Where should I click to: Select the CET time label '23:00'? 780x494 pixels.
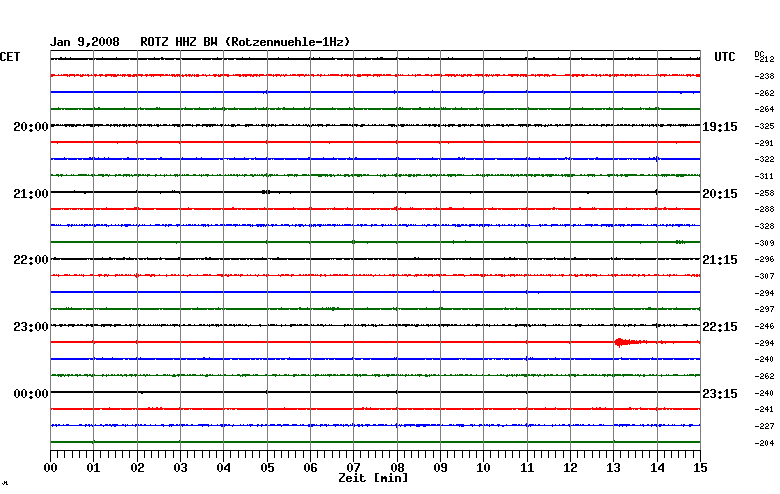(x=31, y=327)
